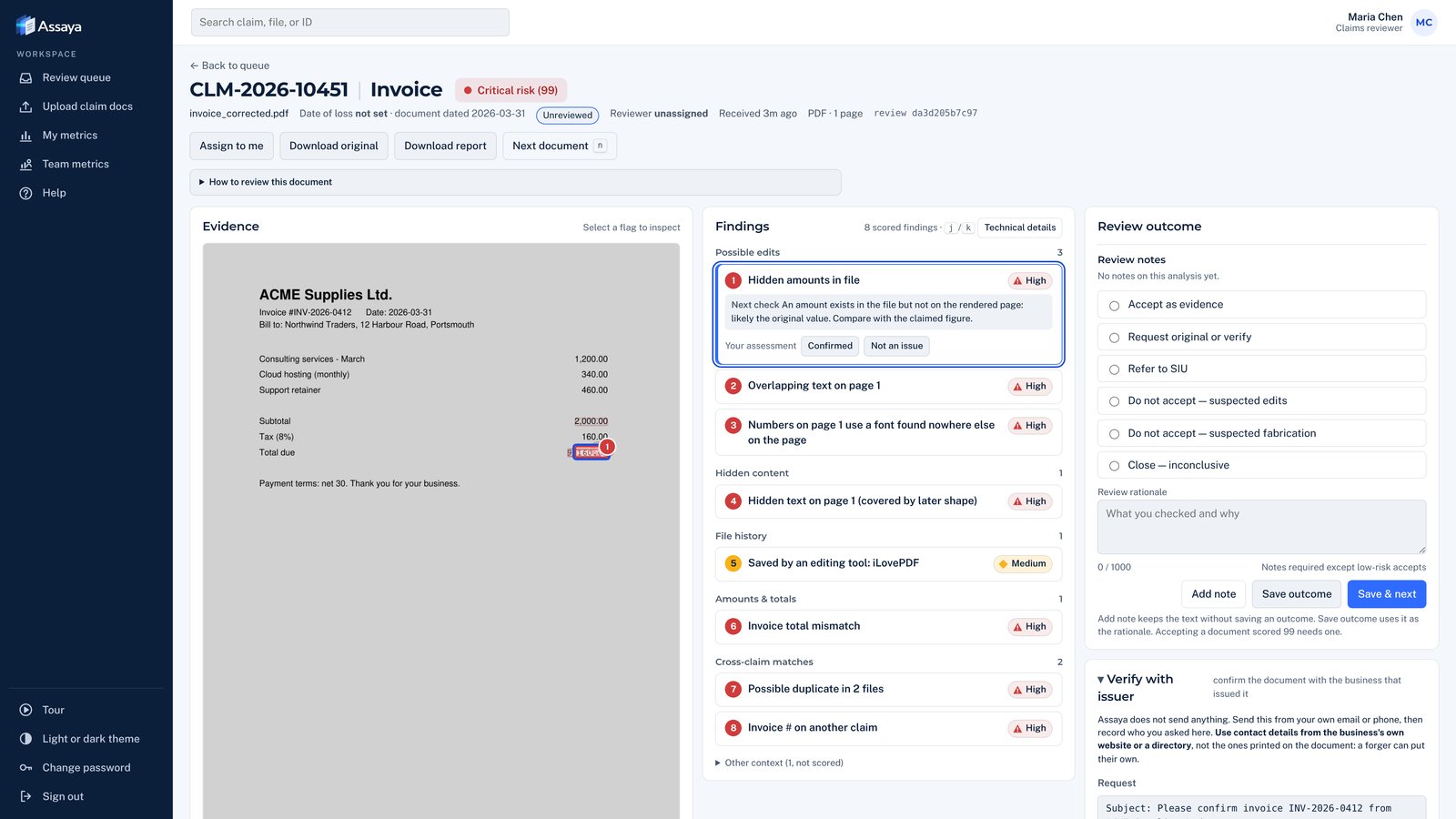Click the Save outcome button
The image size is (1456, 819).
point(1297,594)
